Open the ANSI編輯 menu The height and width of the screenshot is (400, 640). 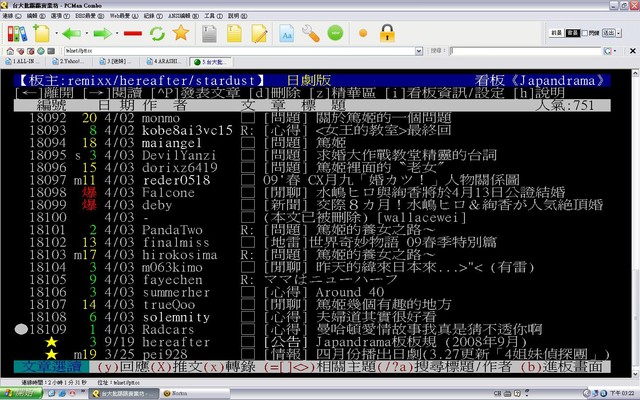183,16
